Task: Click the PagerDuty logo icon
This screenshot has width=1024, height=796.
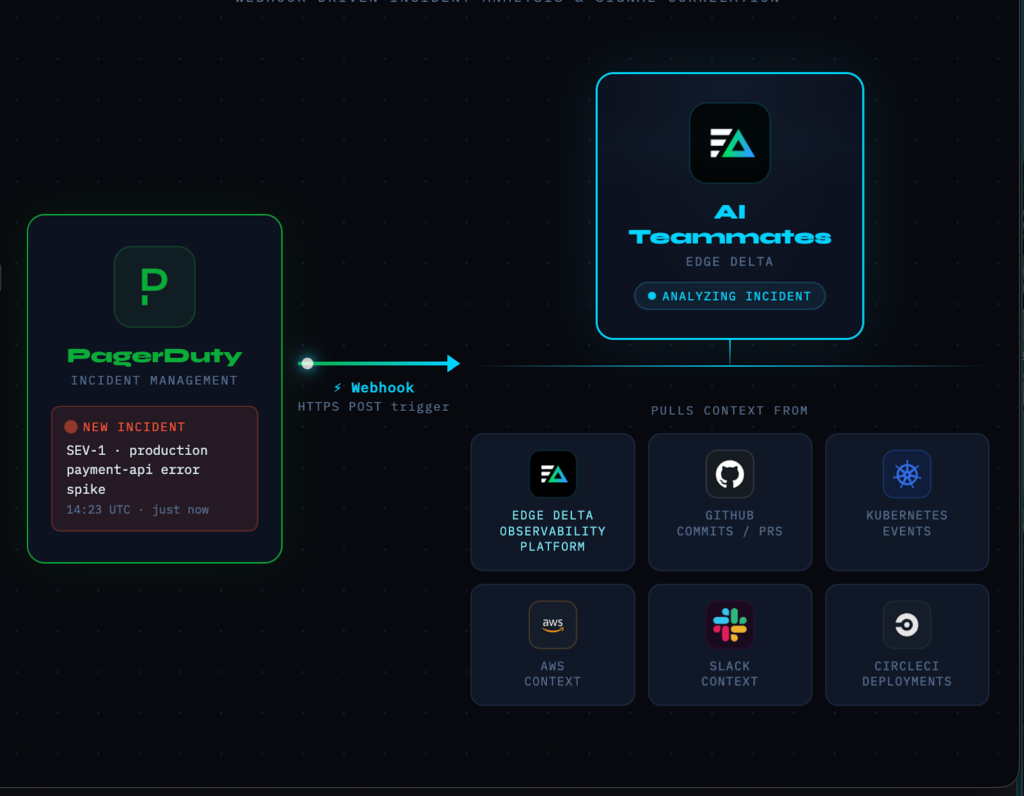Action: 154,287
